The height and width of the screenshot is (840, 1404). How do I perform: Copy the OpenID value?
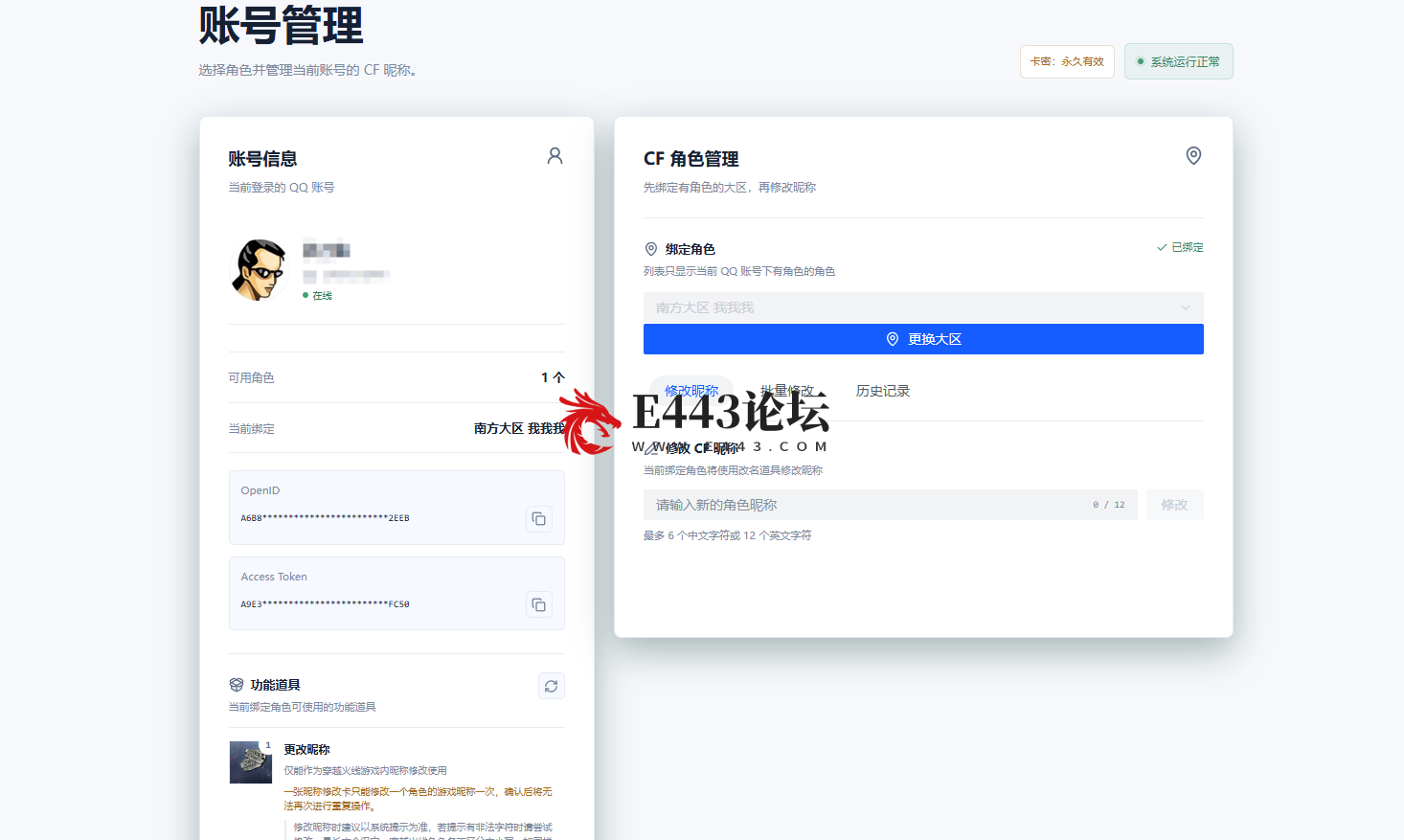539,519
